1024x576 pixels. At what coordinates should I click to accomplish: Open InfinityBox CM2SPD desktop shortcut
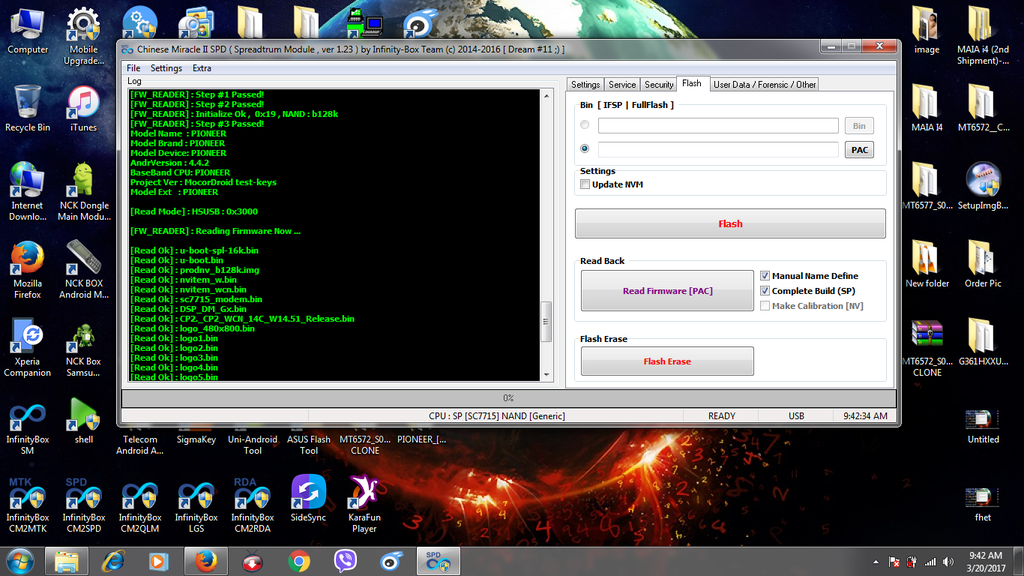pos(83,498)
